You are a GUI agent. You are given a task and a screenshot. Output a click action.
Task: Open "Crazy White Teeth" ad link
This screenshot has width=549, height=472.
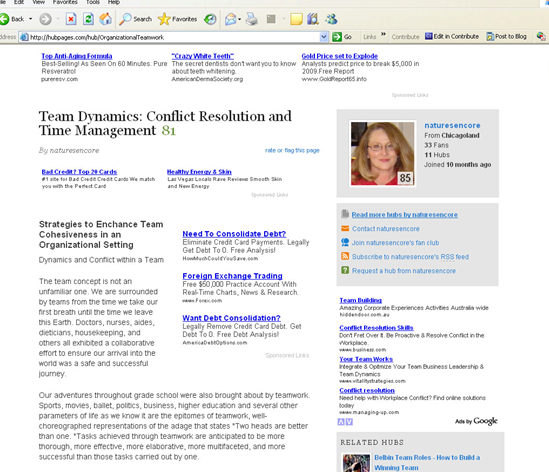pos(202,56)
